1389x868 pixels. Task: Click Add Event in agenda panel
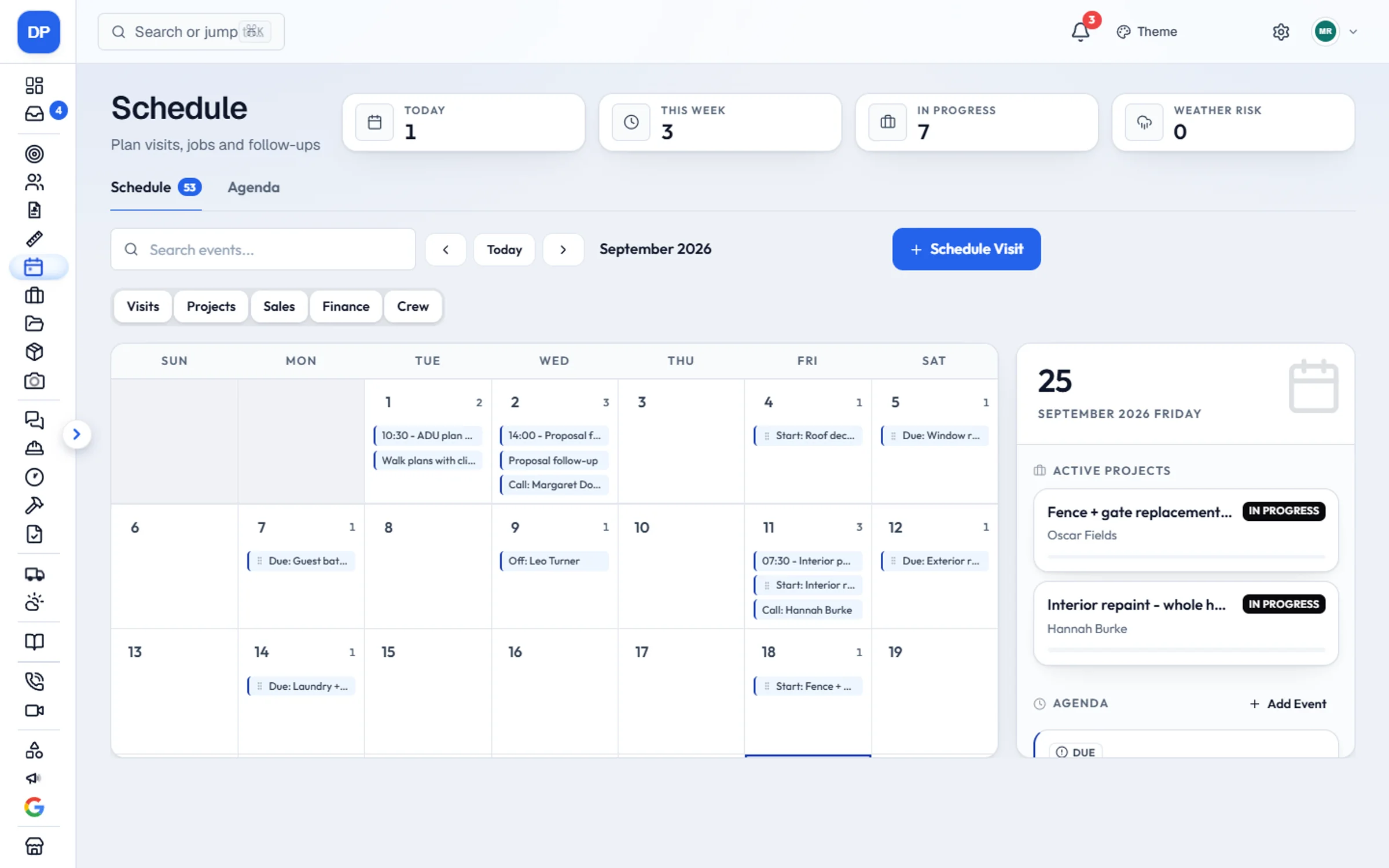[1288, 704]
